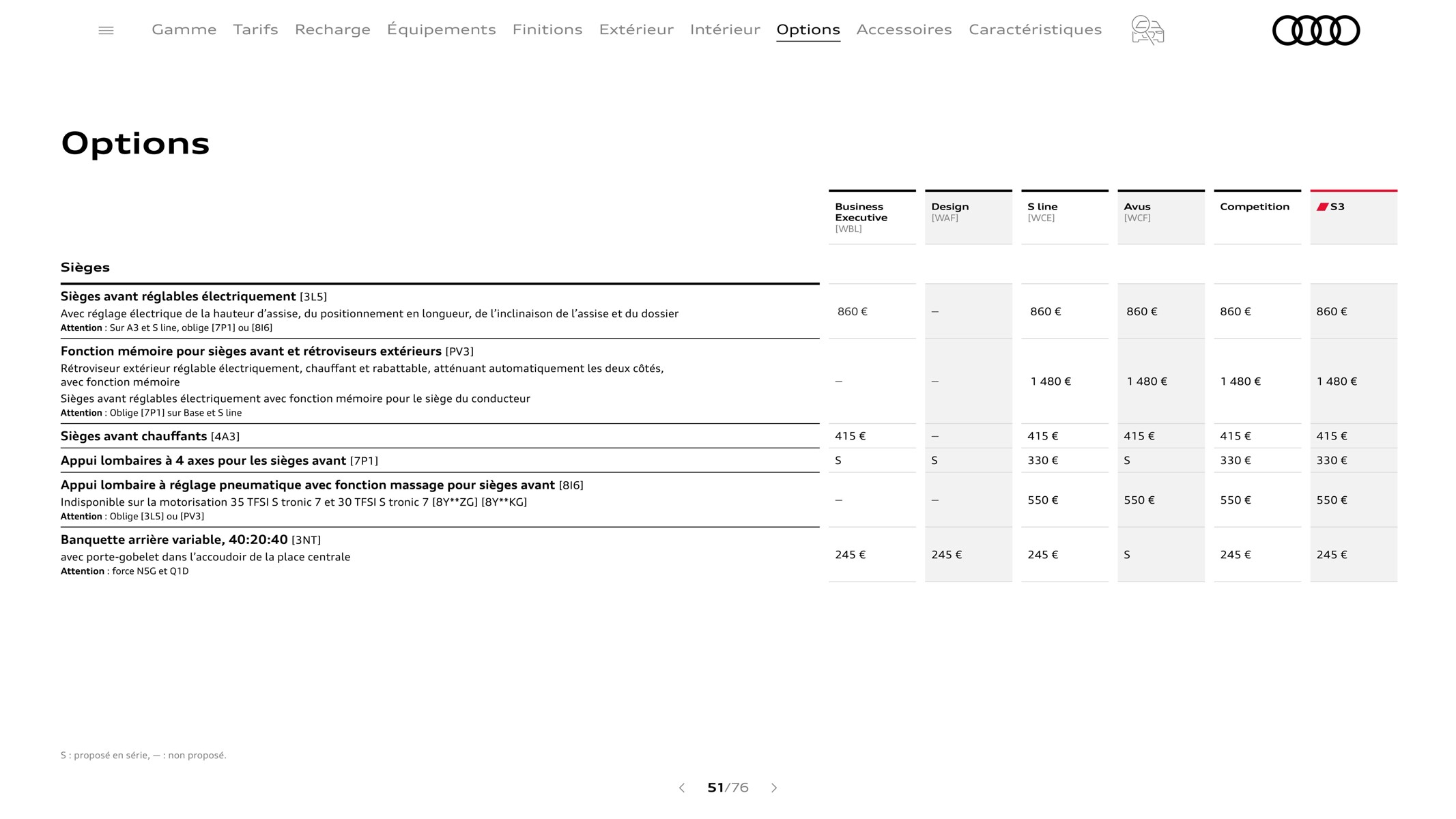Viewport: 1456px width, 819px height.
Task: Click 860 € in Business Executive column
Action: coord(853,312)
